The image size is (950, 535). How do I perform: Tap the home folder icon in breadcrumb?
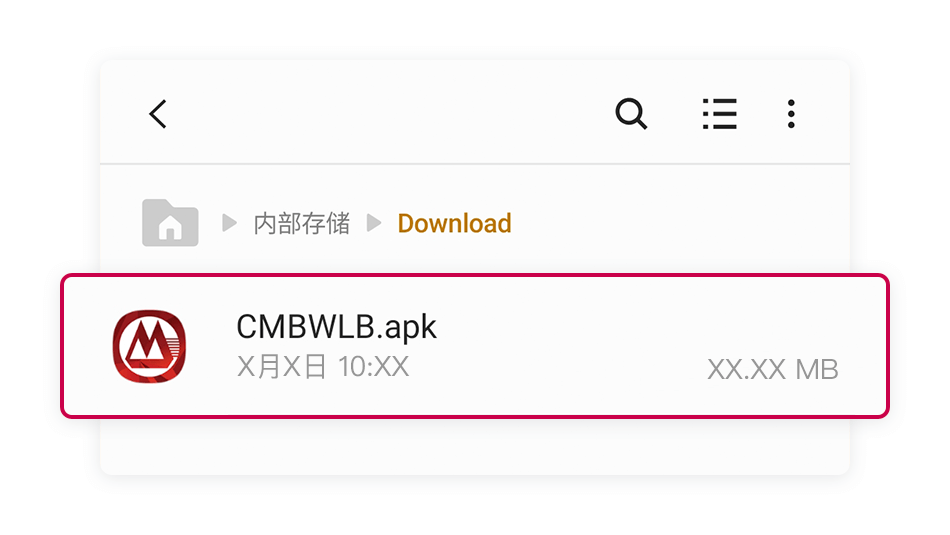[170, 223]
